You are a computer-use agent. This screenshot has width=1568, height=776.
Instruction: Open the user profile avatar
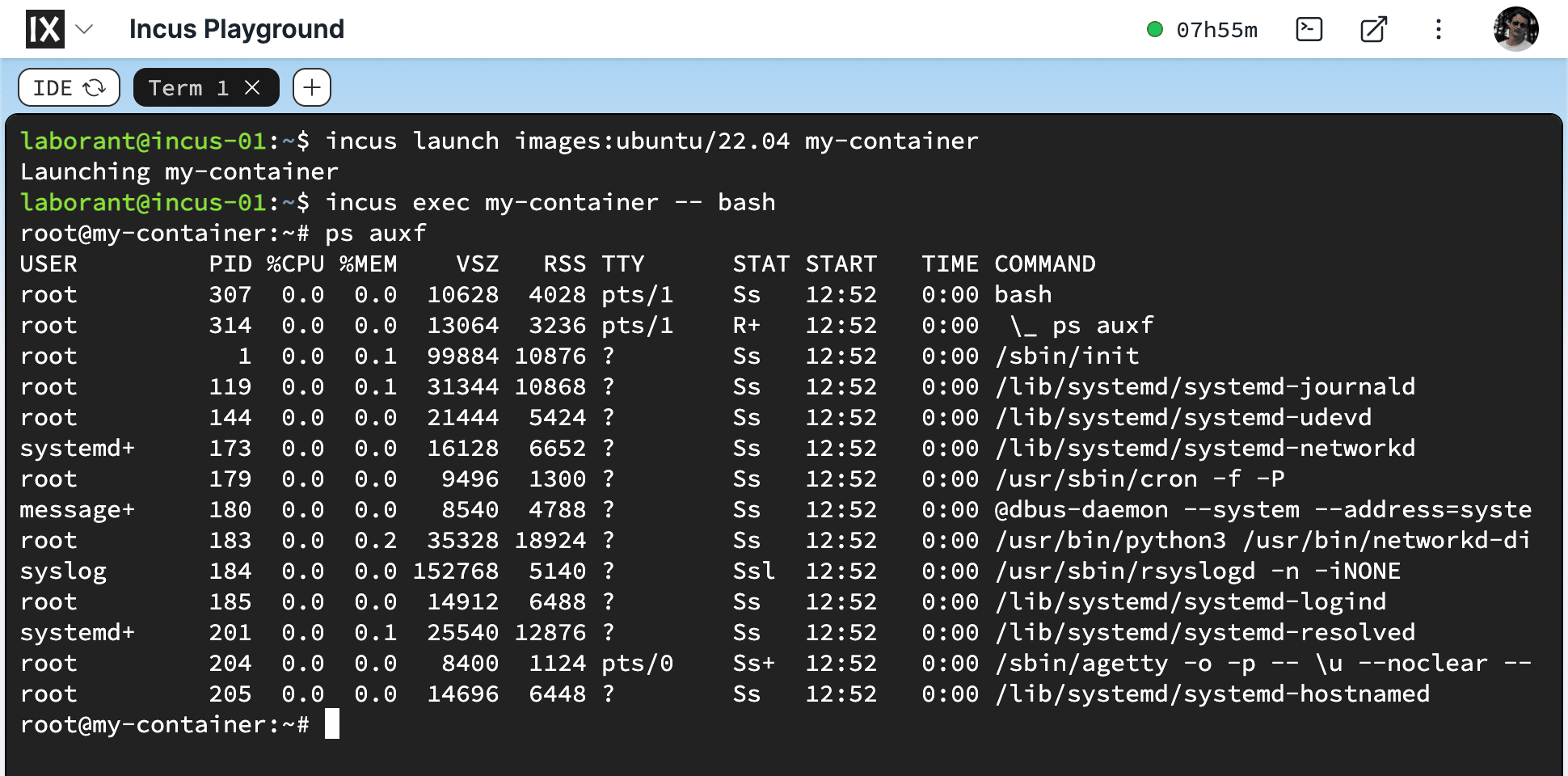point(1516,29)
